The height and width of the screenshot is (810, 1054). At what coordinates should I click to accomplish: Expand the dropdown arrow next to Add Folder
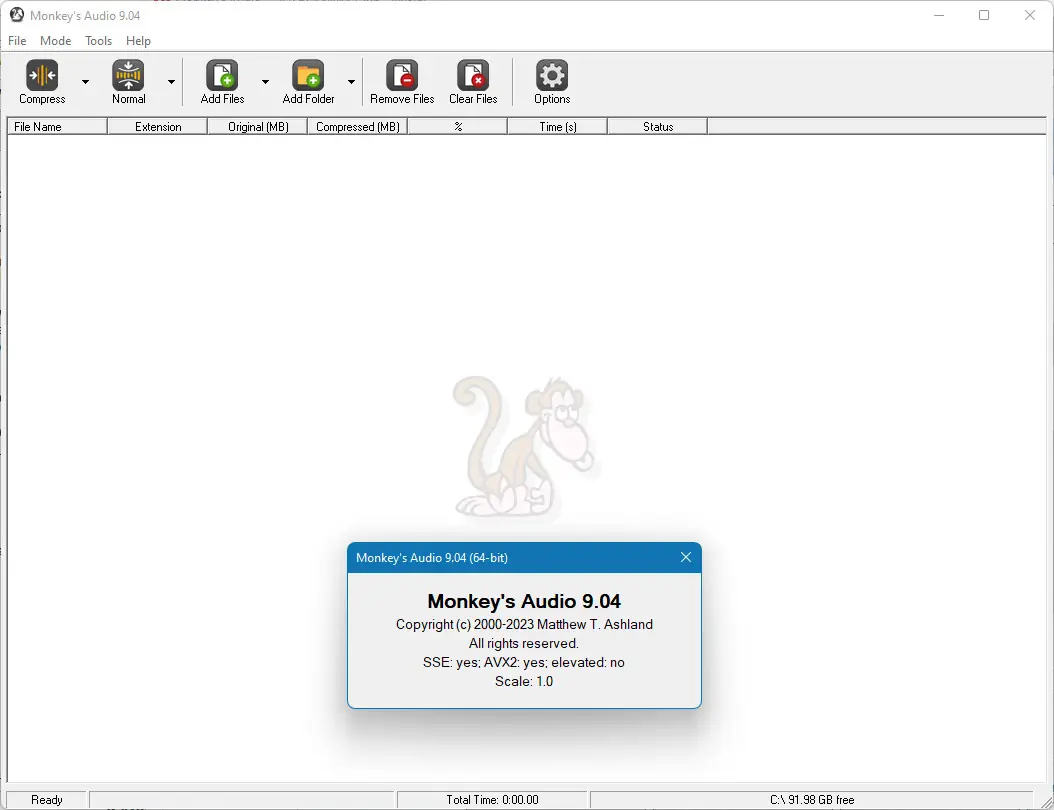coord(352,82)
